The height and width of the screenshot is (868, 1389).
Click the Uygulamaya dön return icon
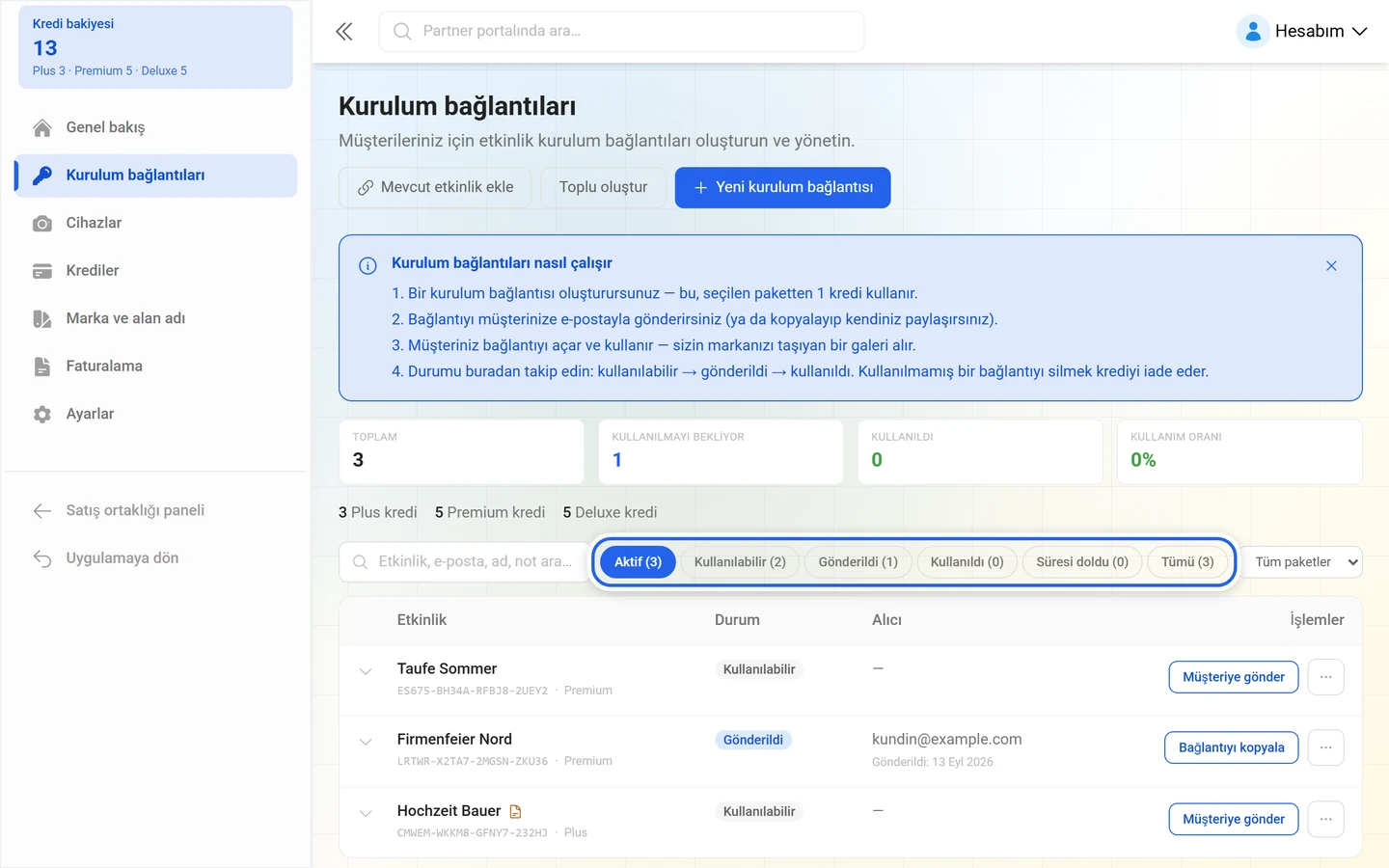pos(42,558)
